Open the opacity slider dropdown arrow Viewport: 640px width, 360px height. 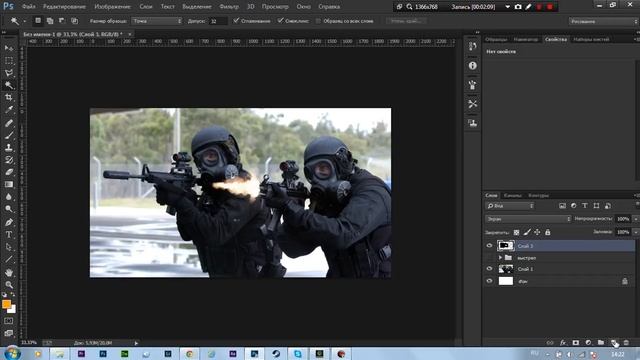coord(635,219)
